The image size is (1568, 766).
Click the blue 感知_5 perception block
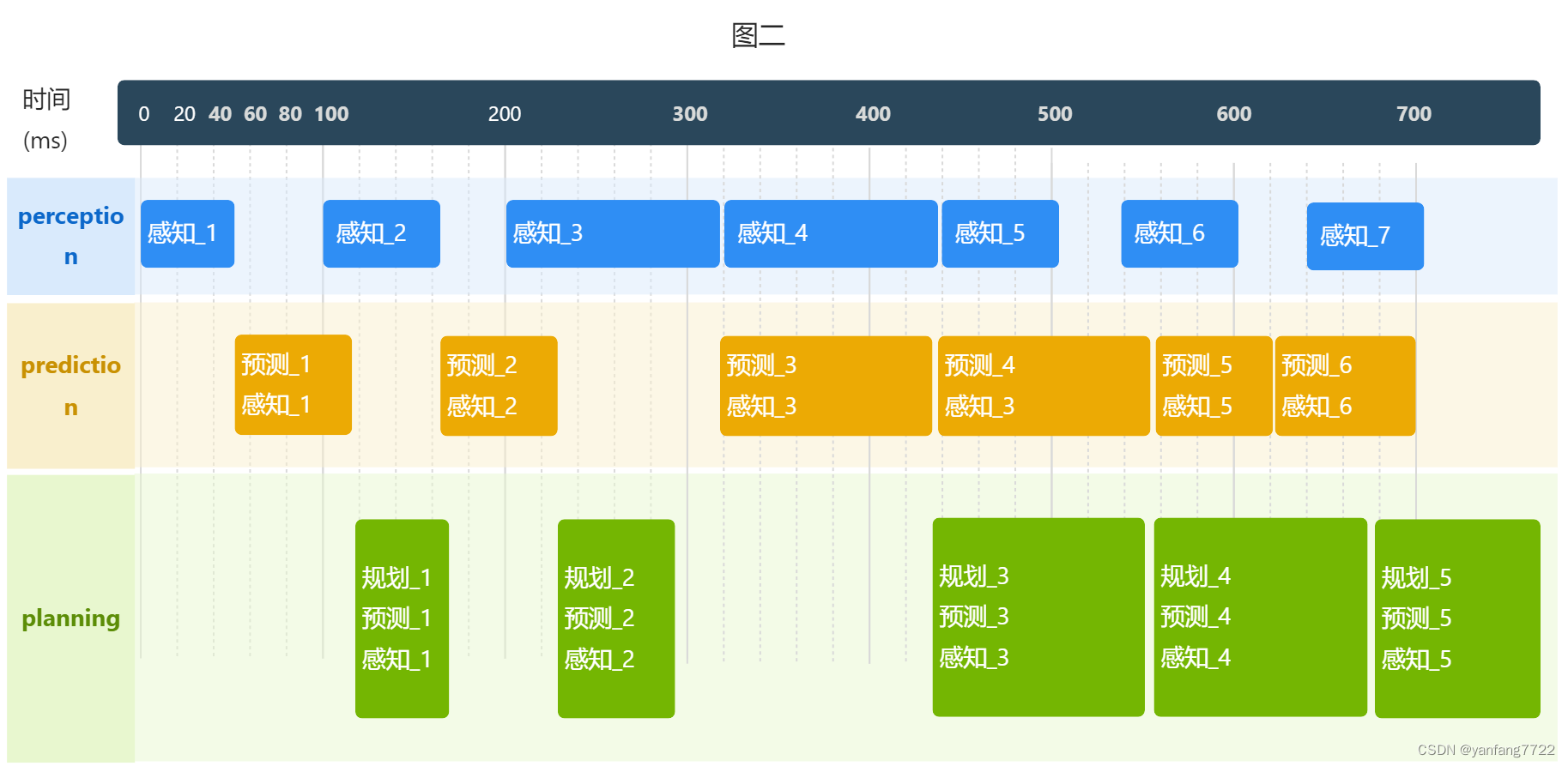click(1000, 233)
